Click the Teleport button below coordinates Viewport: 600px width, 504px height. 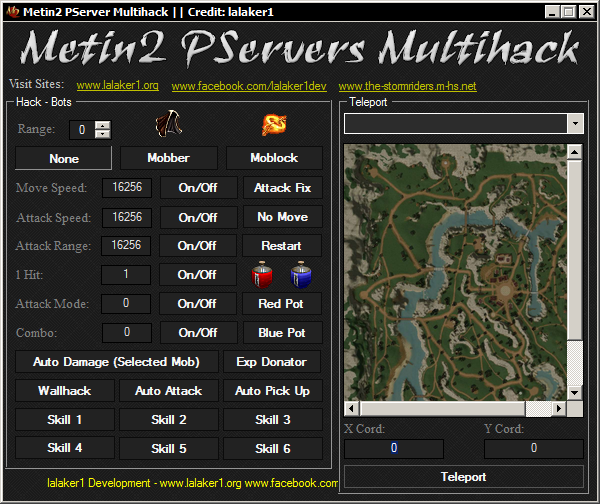(464, 477)
